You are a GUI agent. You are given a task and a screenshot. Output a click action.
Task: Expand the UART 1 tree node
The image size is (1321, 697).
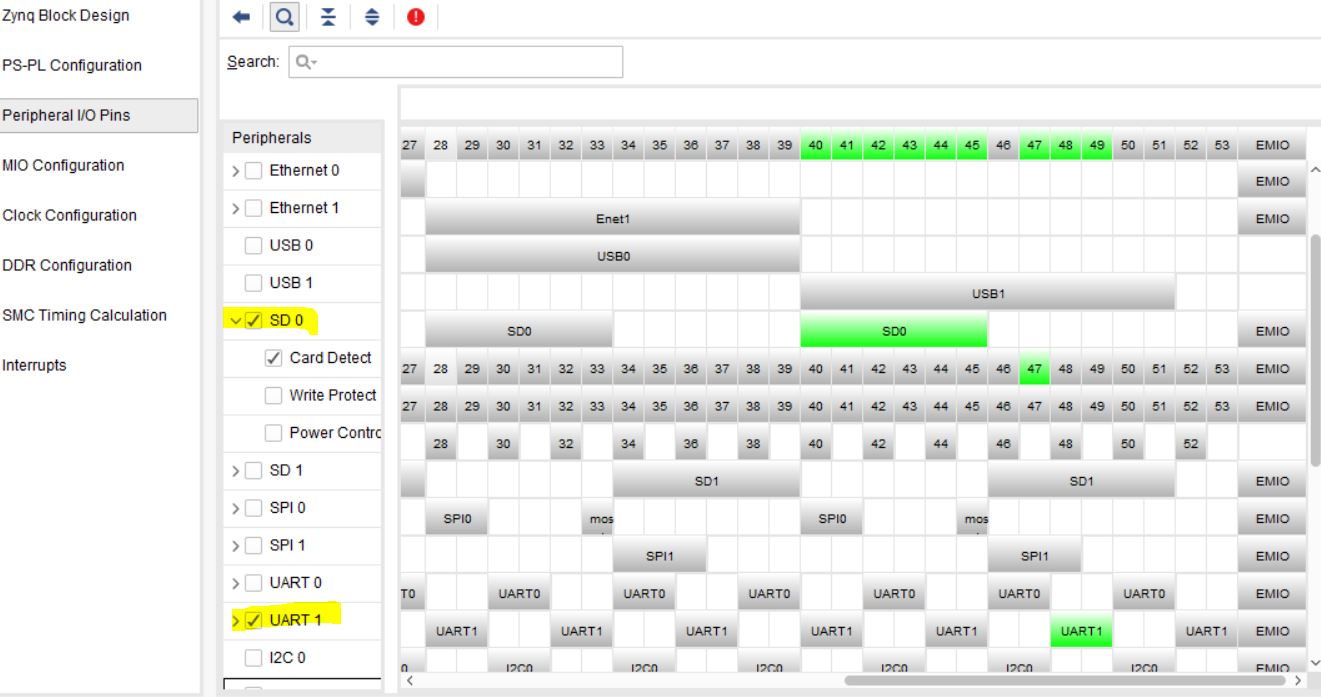[236, 620]
